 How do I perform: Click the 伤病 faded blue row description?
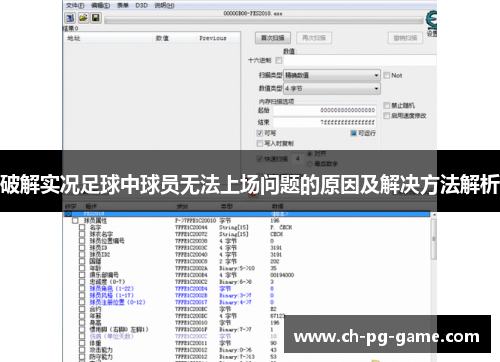112,336
